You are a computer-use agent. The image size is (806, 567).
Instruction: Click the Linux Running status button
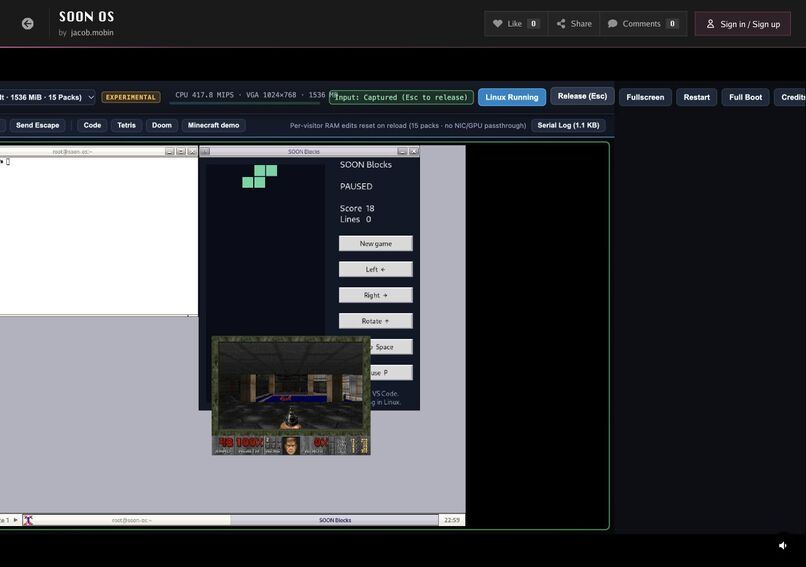[512, 97]
